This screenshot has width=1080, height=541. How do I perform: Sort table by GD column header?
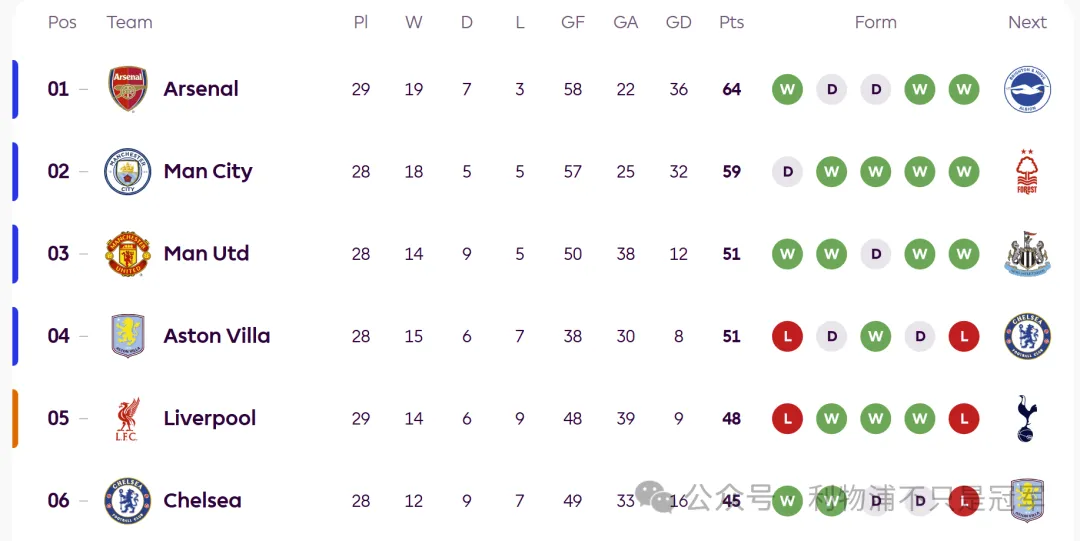tap(679, 22)
